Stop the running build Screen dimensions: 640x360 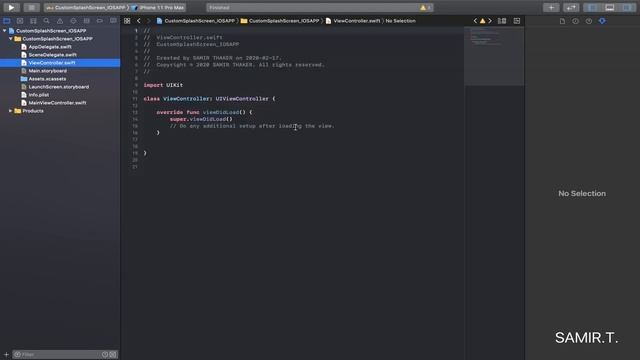[31, 7]
